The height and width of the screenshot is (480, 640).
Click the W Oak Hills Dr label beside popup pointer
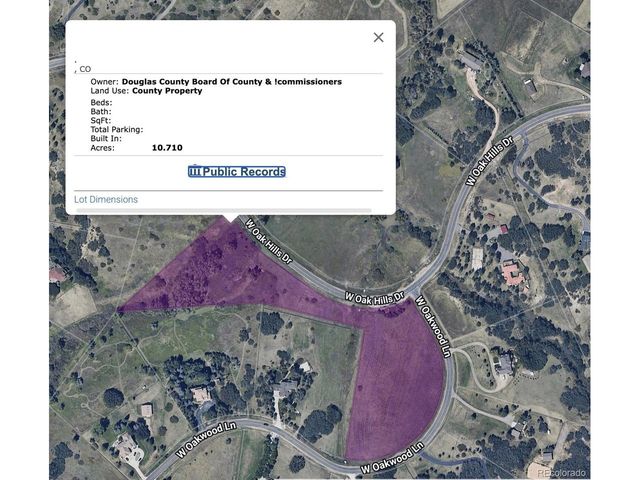[x=269, y=241]
